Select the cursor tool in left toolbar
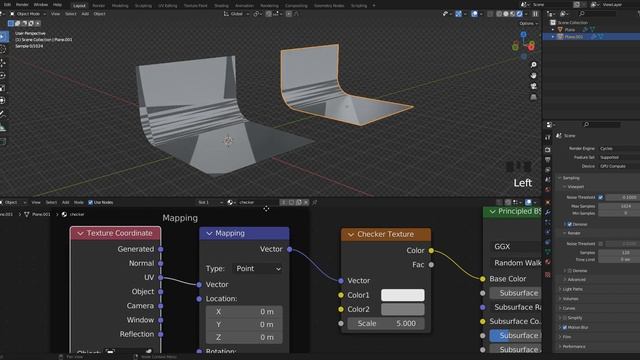640x360 pixels. [x=3, y=50]
